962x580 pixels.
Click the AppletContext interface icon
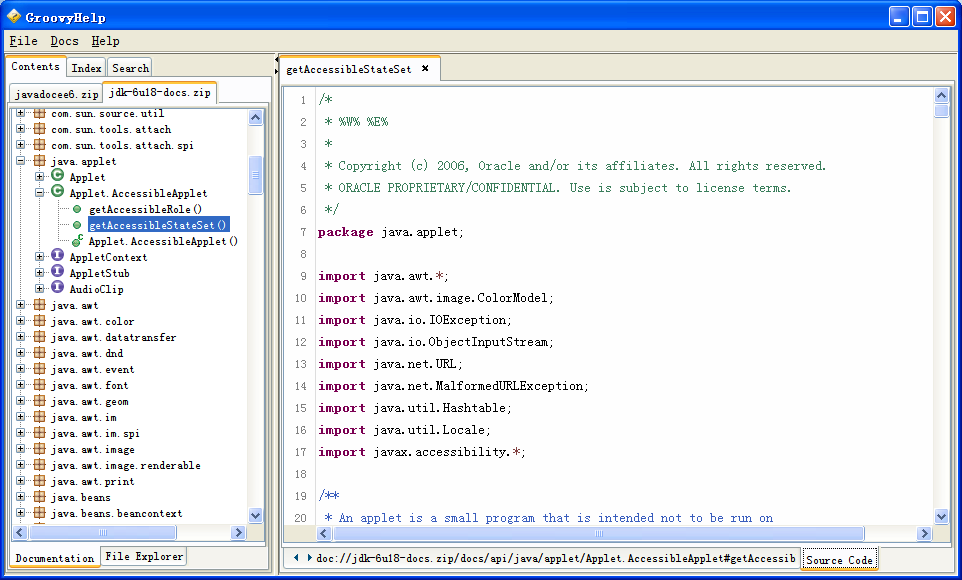pos(58,257)
